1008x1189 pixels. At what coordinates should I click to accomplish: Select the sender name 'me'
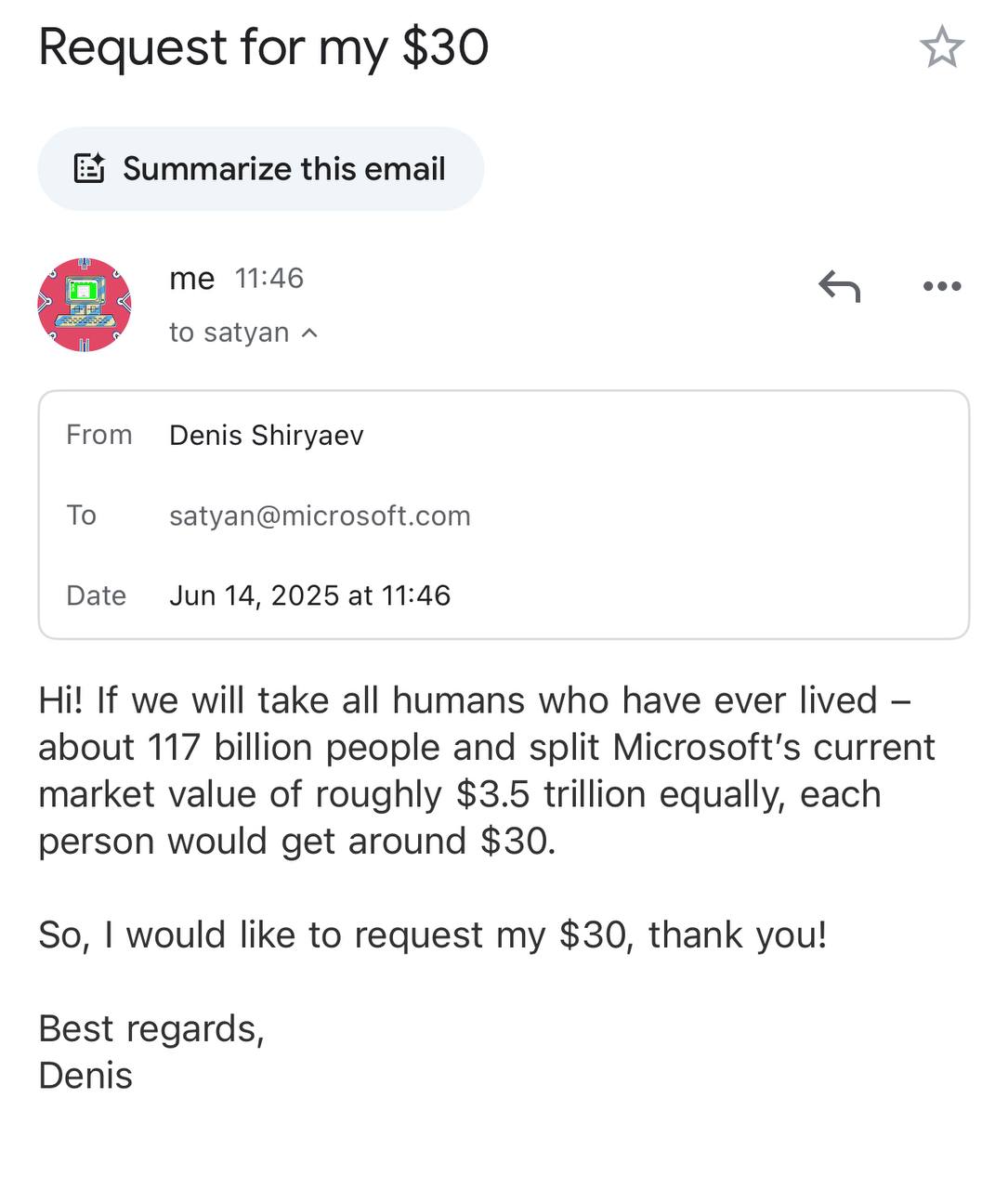pyautogui.click(x=192, y=278)
